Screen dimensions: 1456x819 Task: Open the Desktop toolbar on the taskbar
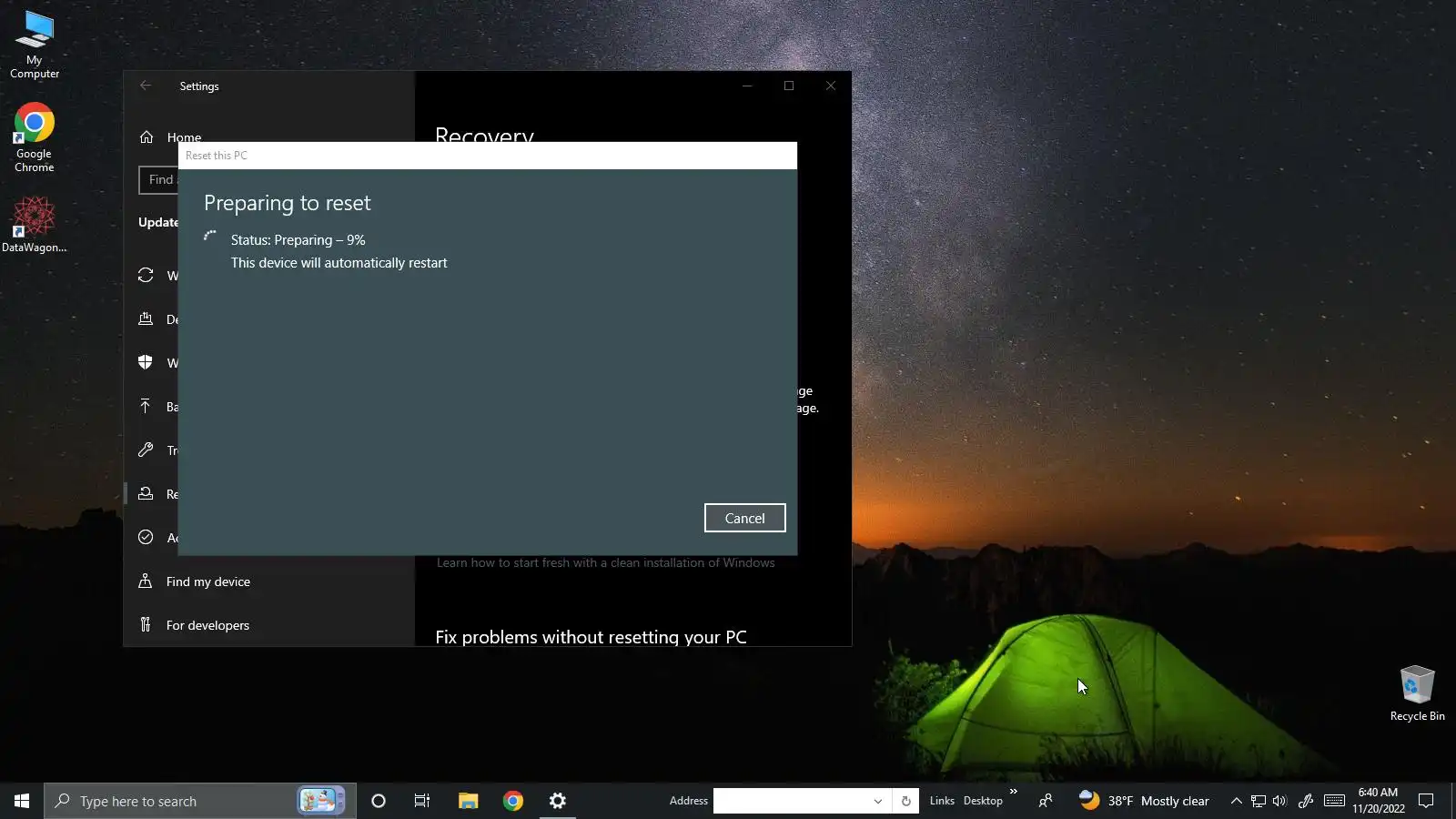983,801
